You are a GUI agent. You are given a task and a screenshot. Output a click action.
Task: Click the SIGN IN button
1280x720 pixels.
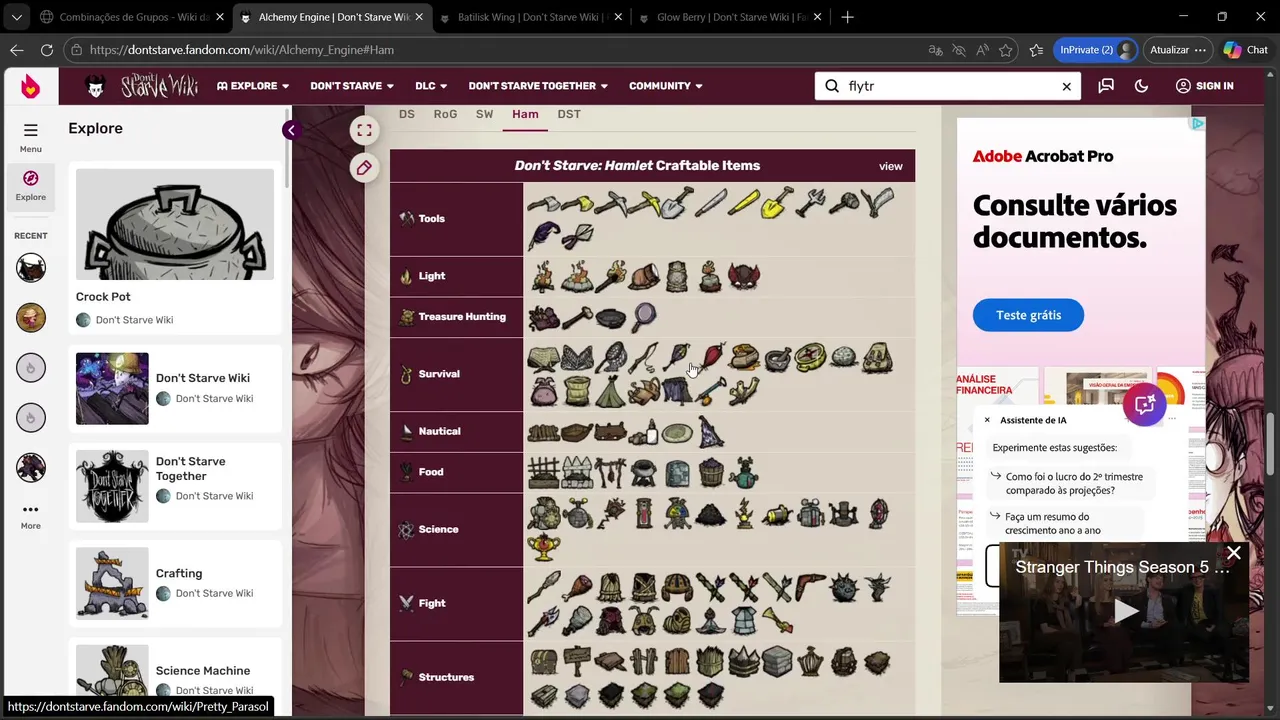pyautogui.click(x=1204, y=86)
